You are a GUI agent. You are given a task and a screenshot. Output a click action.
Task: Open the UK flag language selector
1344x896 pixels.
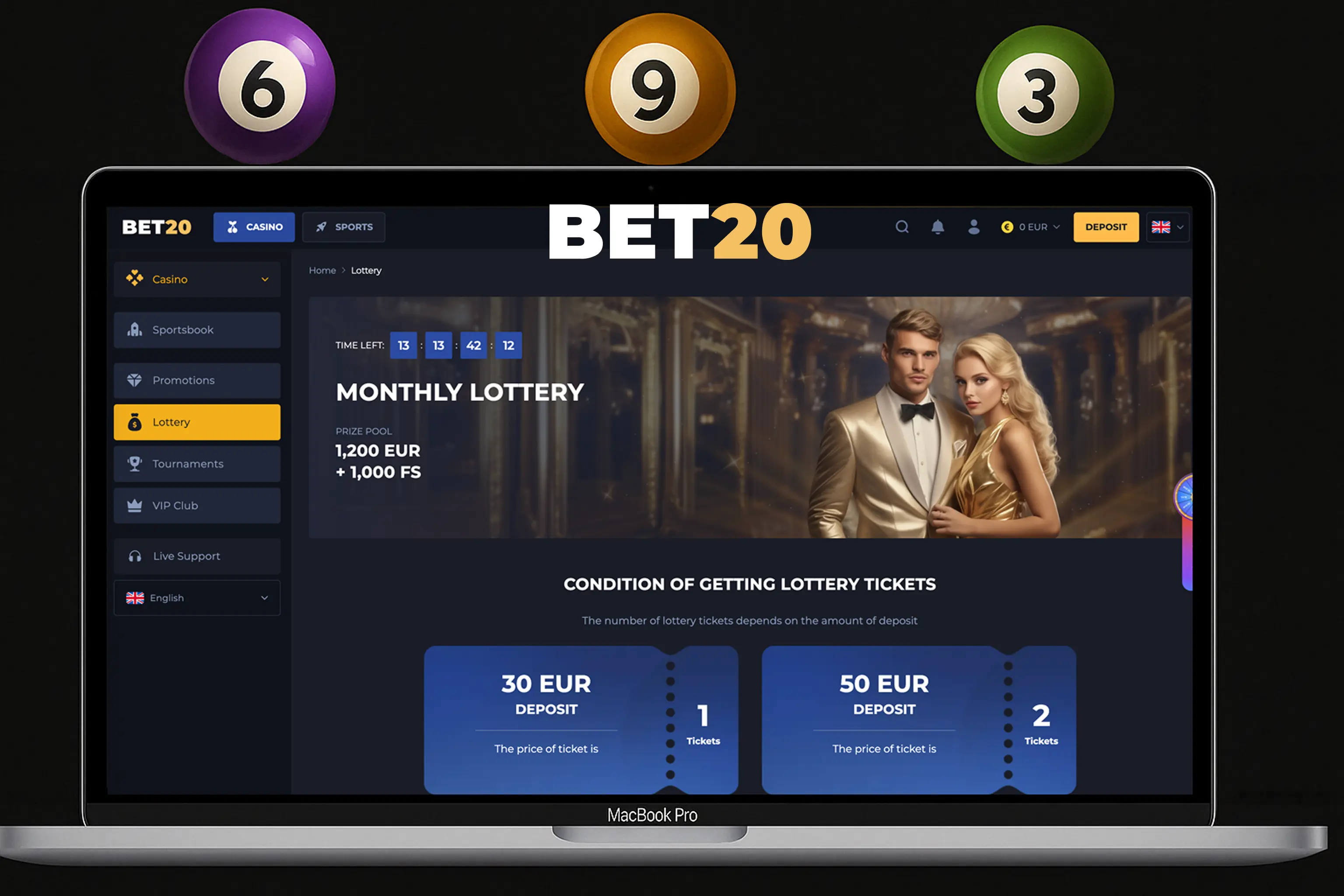[x=1167, y=227]
